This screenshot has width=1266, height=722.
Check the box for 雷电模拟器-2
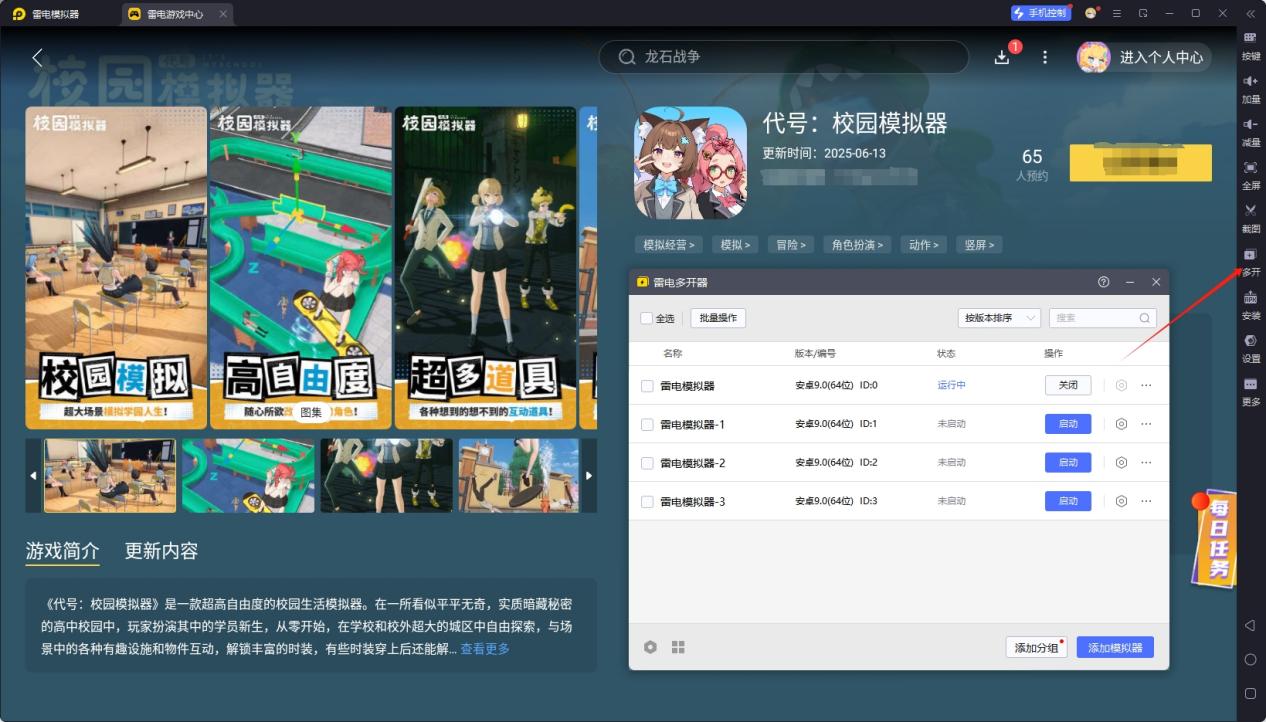(x=647, y=463)
